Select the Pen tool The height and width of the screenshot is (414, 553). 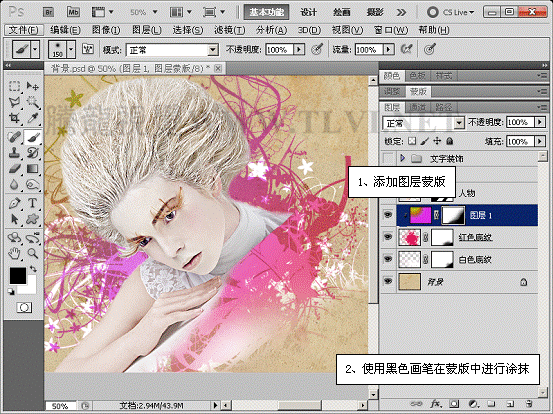(x=14, y=203)
